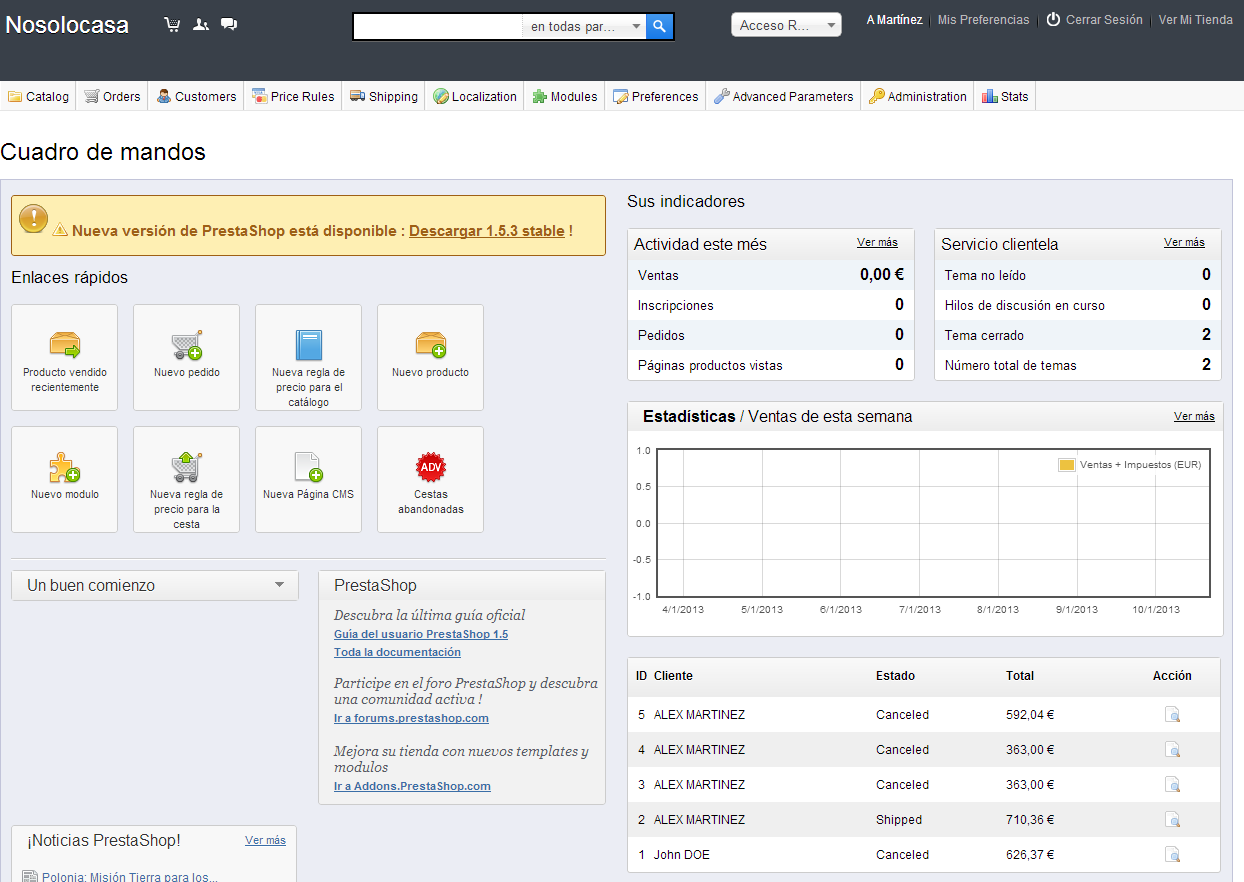
Task: Open the Acceso Rápido dropdown
Action: point(786,25)
